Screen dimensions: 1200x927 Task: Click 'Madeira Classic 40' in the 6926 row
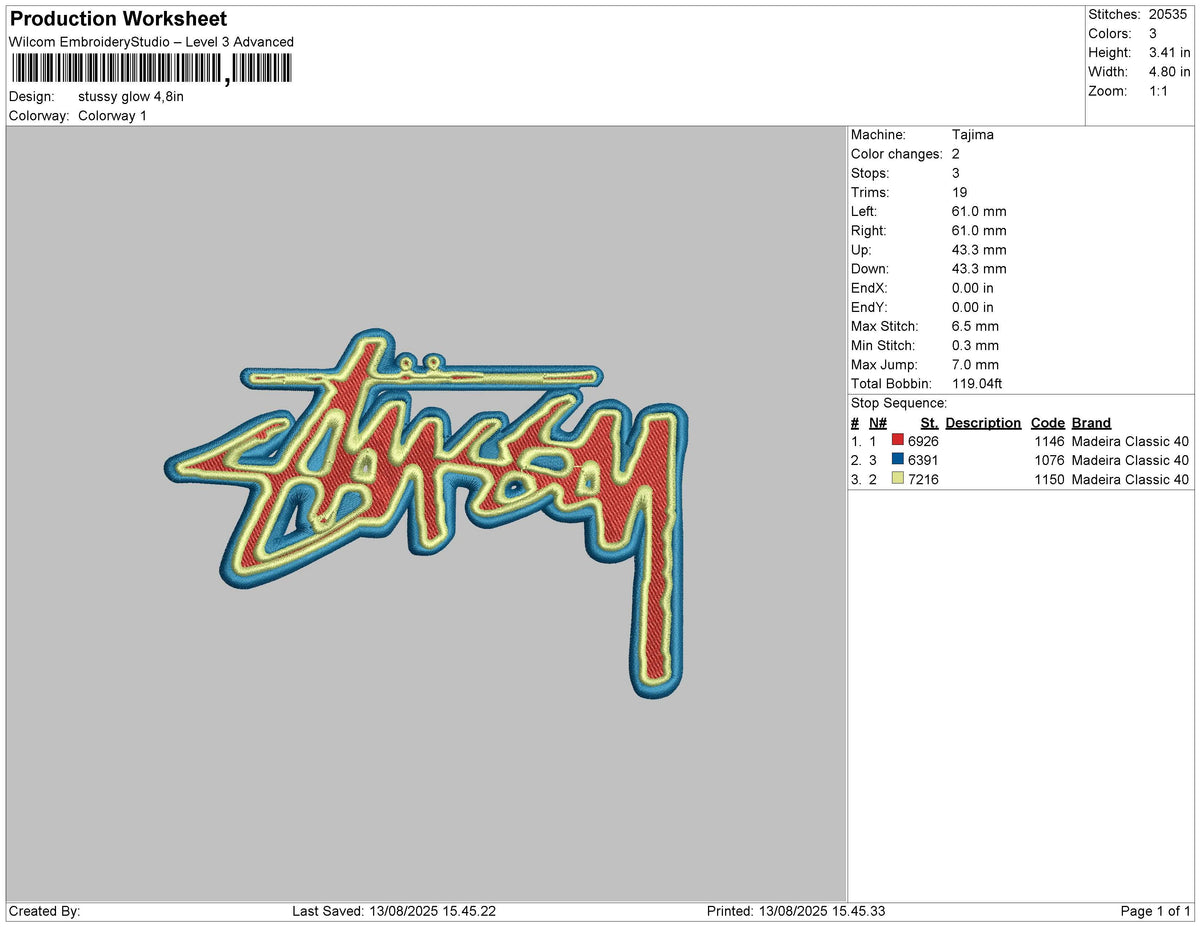pyautogui.click(x=1130, y=441)
